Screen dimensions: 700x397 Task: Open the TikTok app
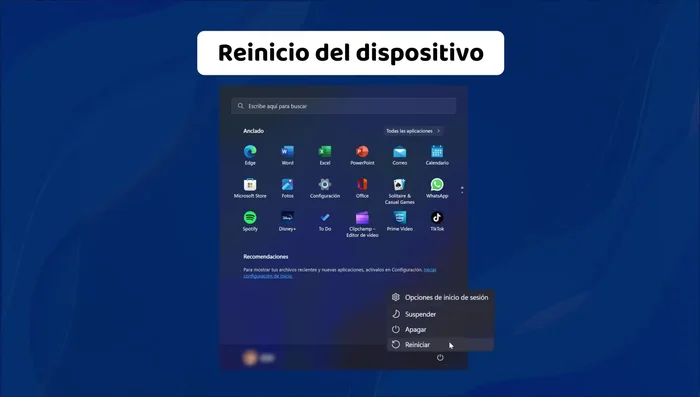coord(437,221)
